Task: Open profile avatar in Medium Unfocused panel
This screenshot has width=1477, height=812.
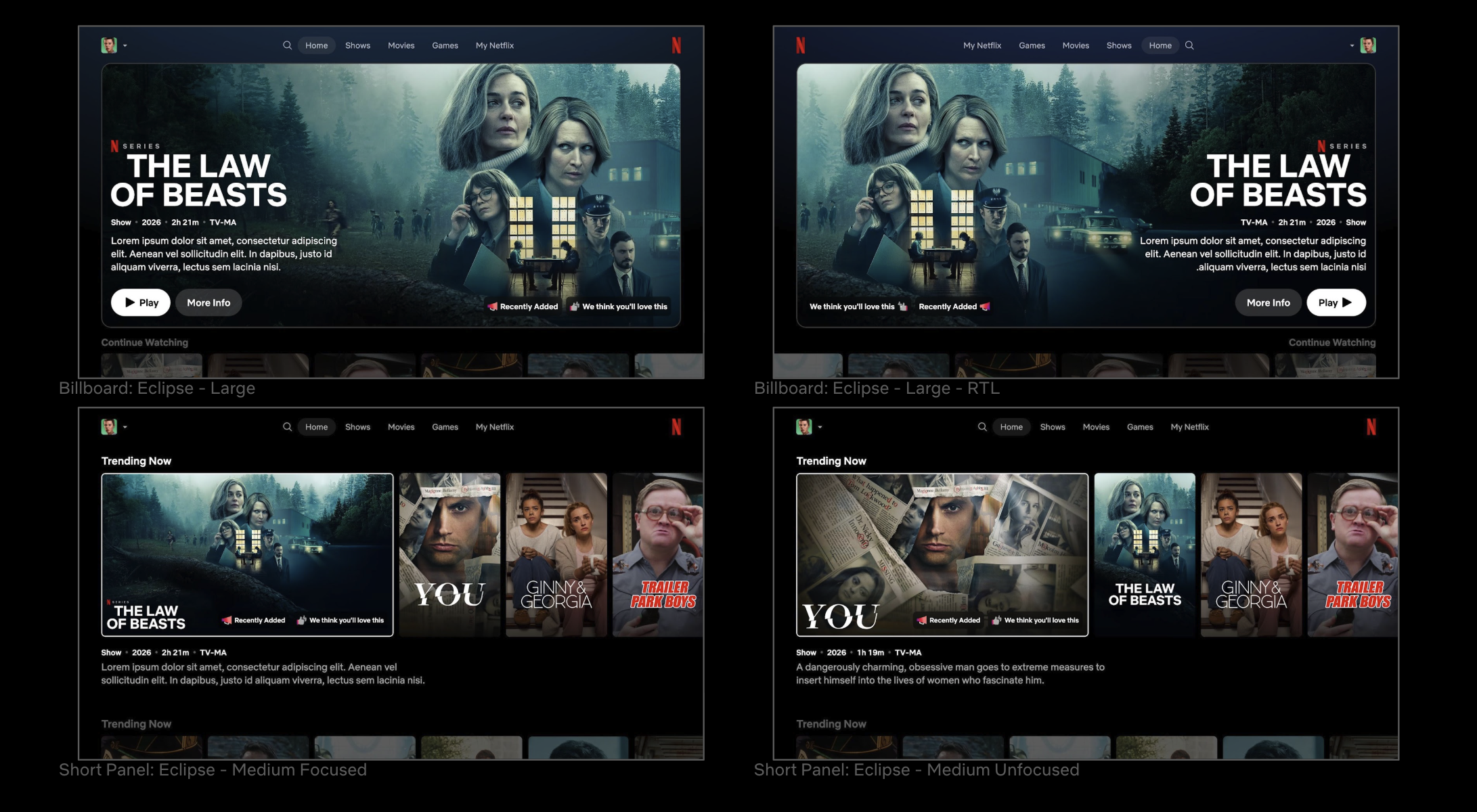Action: click(x=804, y=427)
